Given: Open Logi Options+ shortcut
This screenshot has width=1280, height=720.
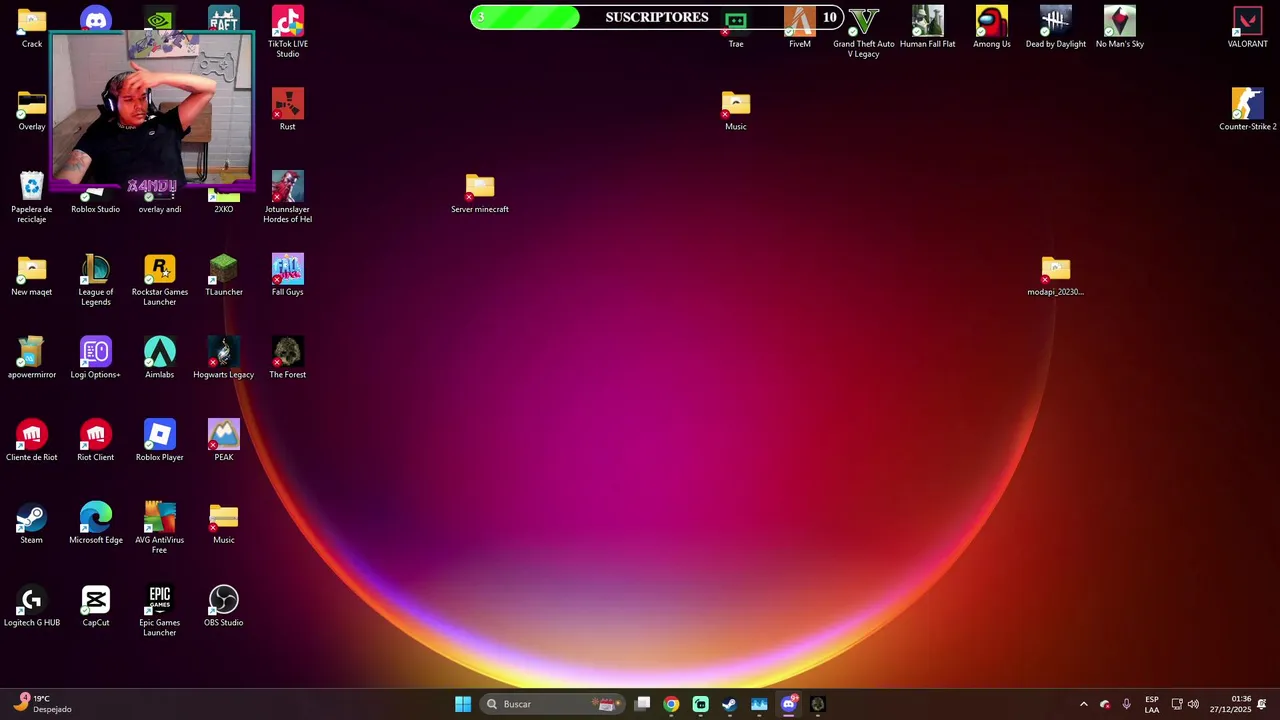Looking at the screenshot, I should click(x=96, y=358).
